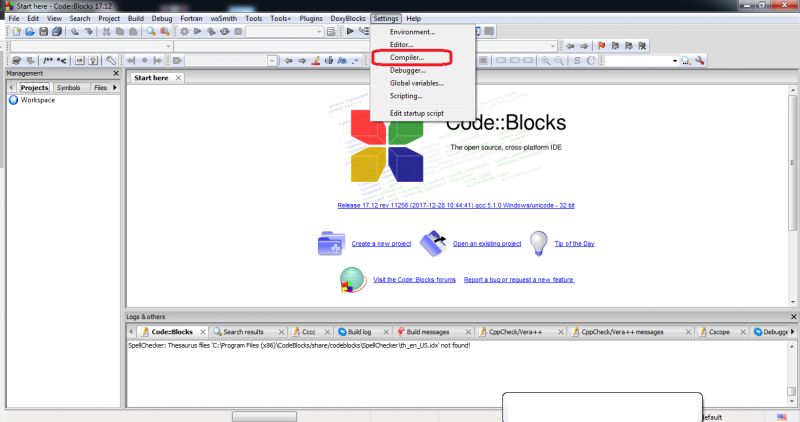
Task: Show earlier Management tabs with the left arrow
Action: point(11,88)
